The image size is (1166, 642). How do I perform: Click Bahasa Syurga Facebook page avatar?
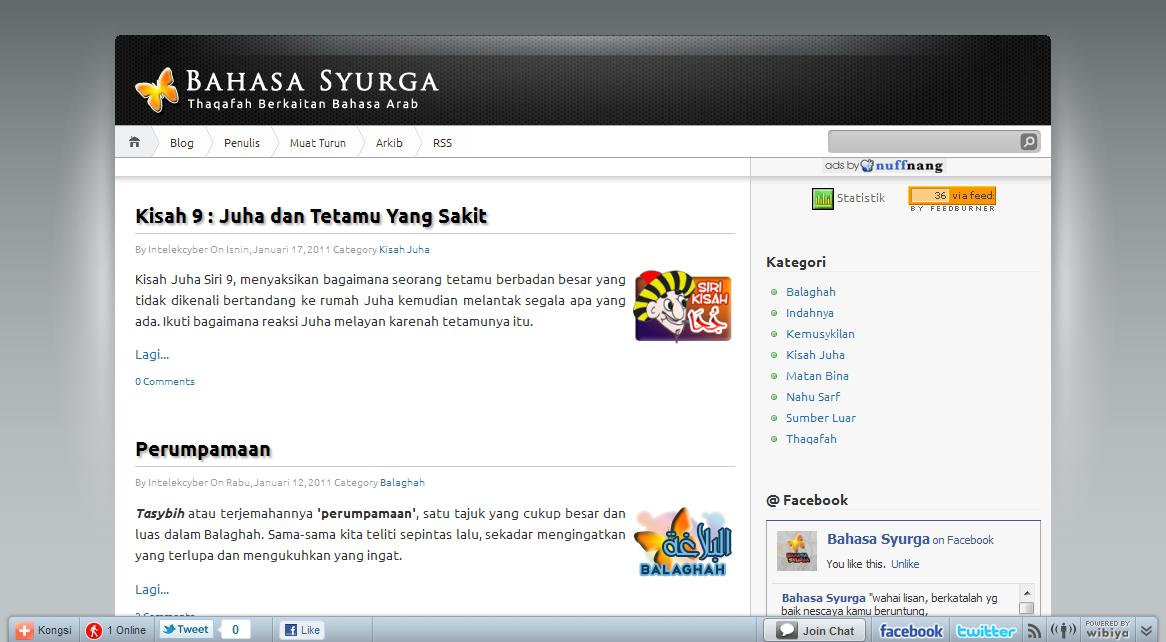pos(796,550)
